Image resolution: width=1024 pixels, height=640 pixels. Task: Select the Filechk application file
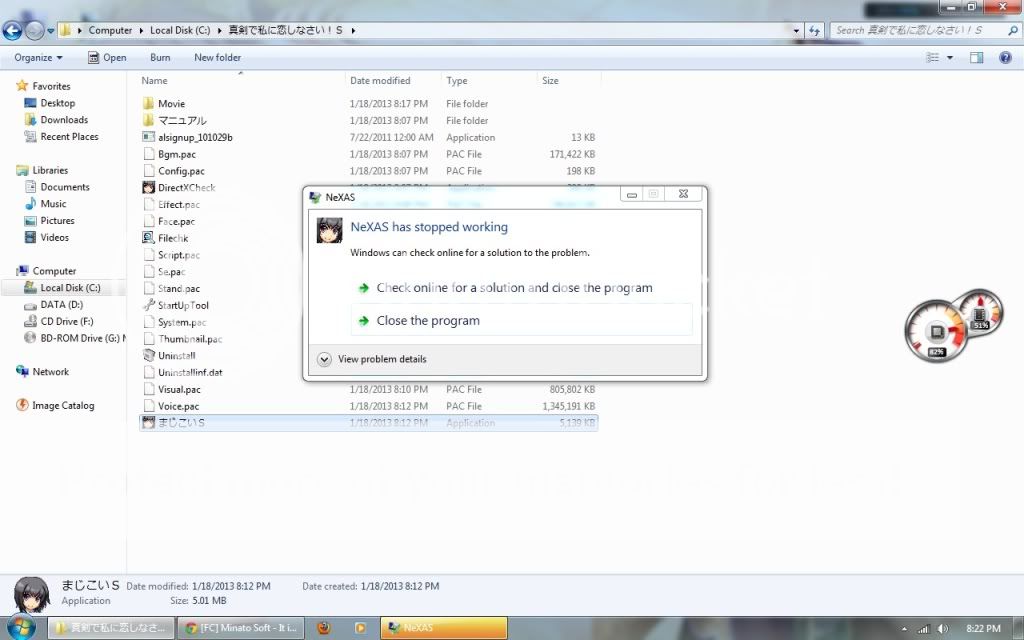172,238
